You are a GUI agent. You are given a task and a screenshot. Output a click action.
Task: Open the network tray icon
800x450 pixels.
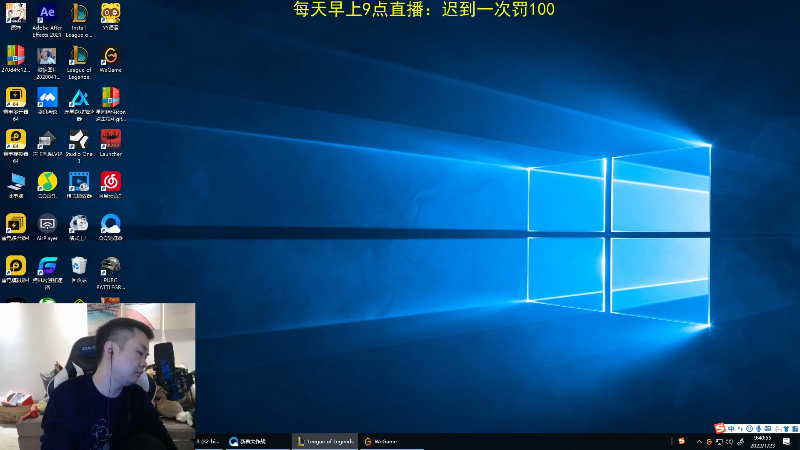click(719, 442)
